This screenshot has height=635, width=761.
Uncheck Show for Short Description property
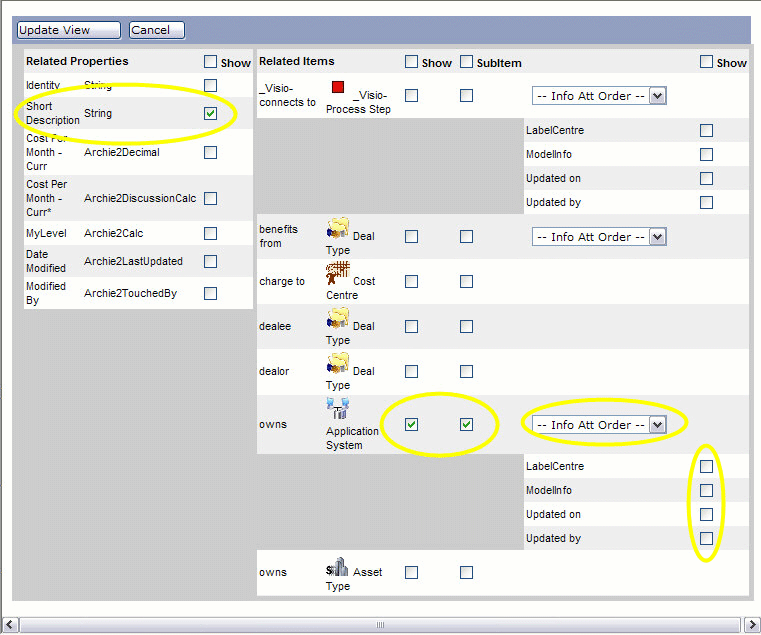coord(210,113)
